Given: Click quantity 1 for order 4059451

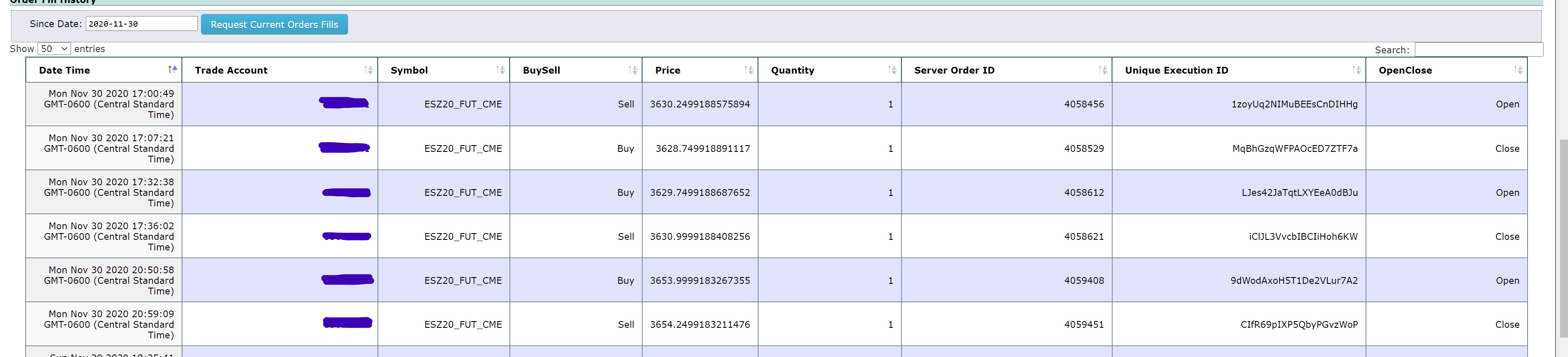Looking at the screenshot, I should click(x=890, y=325).
